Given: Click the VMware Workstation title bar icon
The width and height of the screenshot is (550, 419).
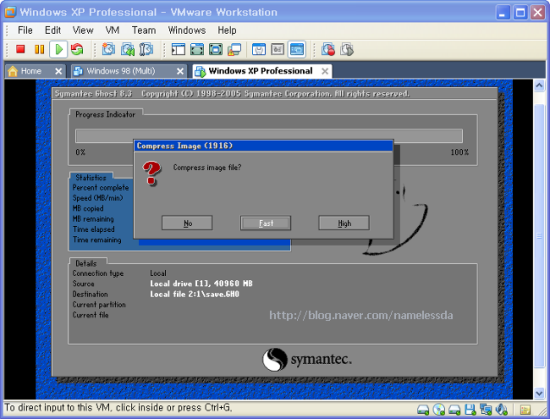Looking at the screenshot, I should (x=10, y=12).
